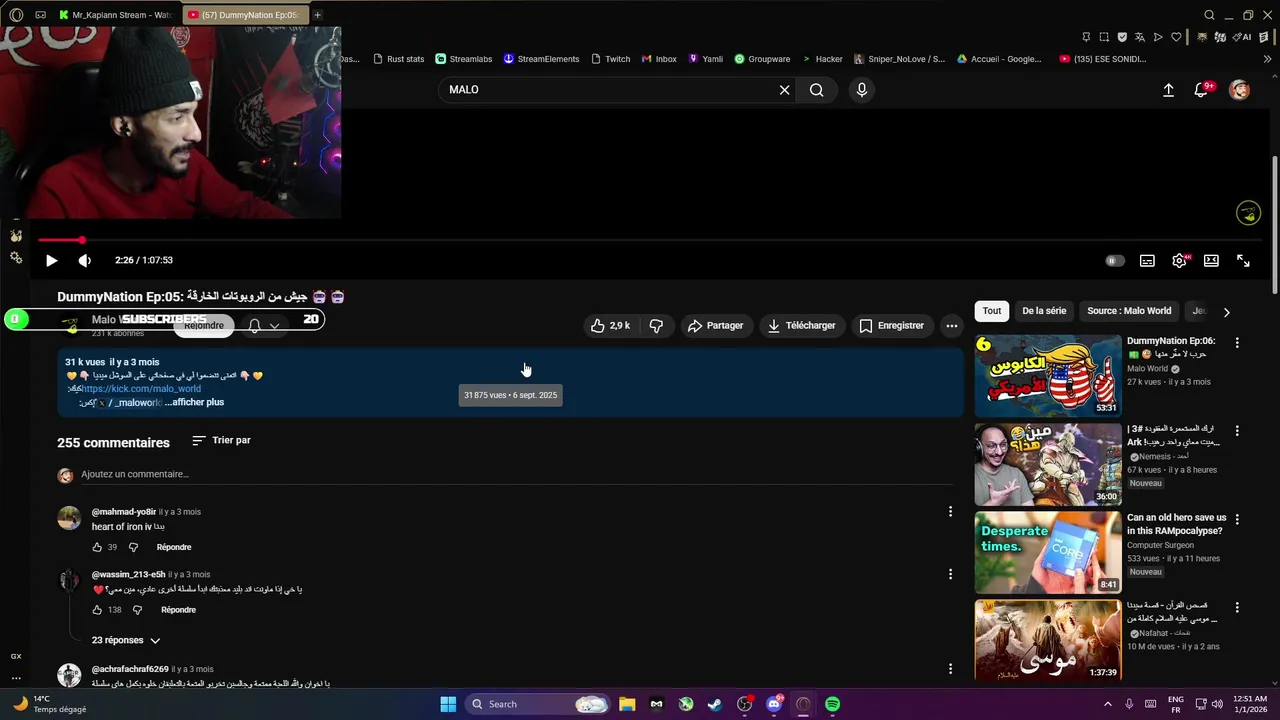Open options menu for @wassim_213-e5h comment
Screen dimensions: 1280x720
[x=950, y=574]
